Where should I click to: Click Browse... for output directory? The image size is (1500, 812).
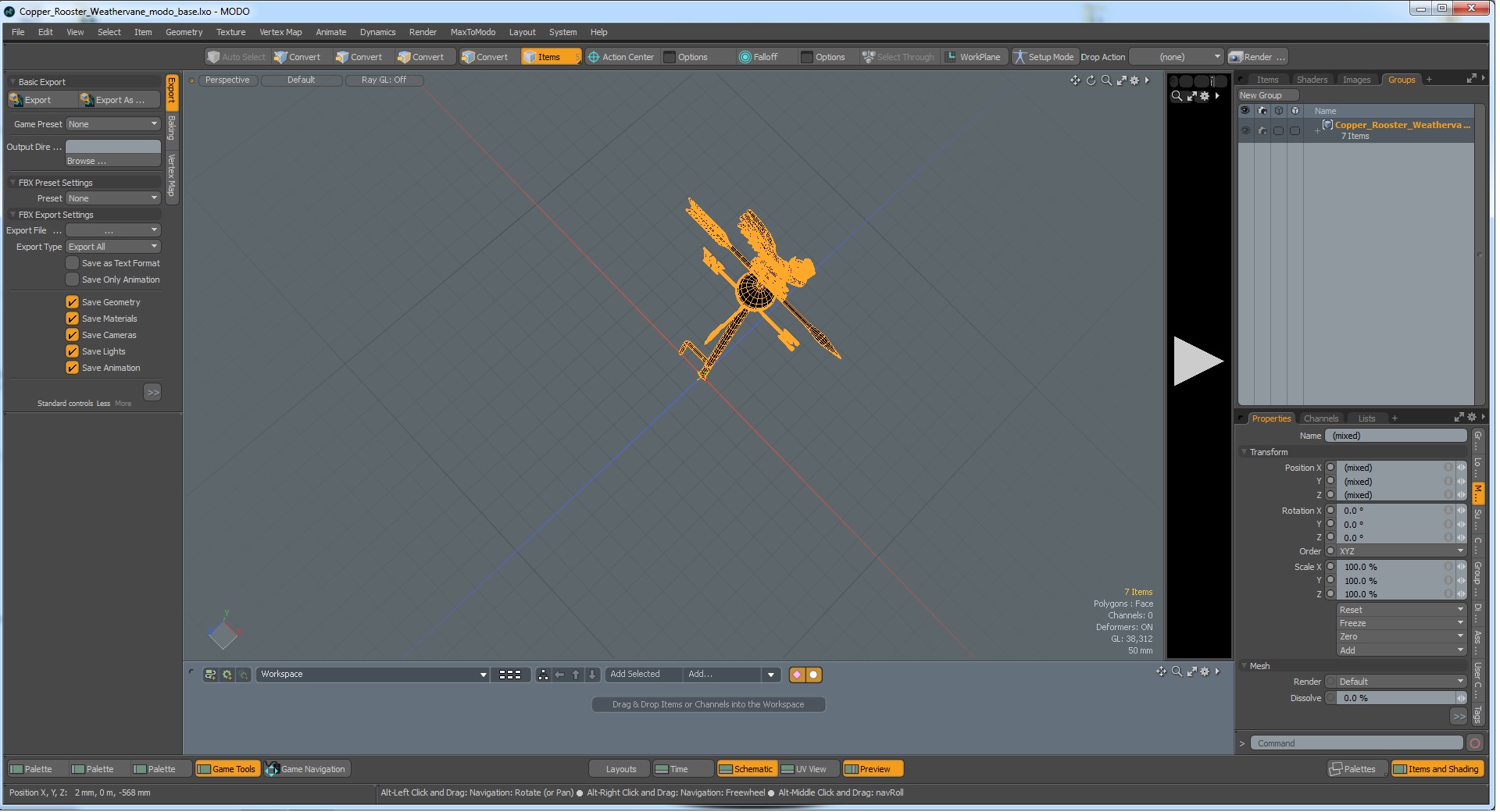(x=113, y=161)
